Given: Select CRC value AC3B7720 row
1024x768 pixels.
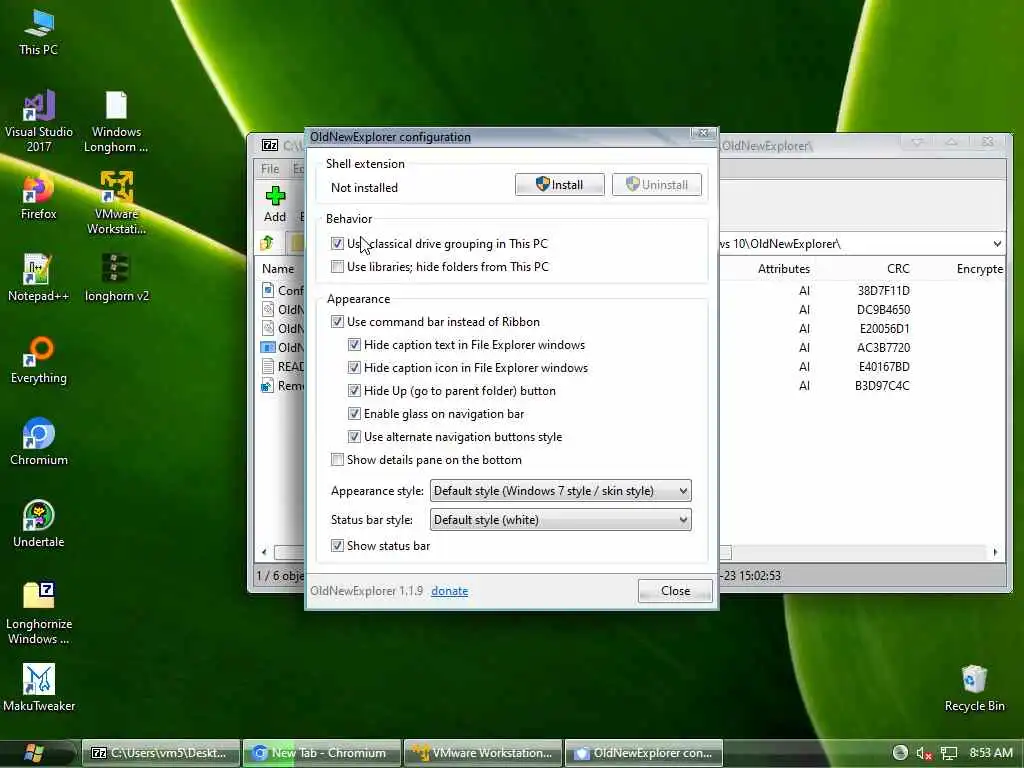Looking at the screenshot, I should click(x=883, y=347).
